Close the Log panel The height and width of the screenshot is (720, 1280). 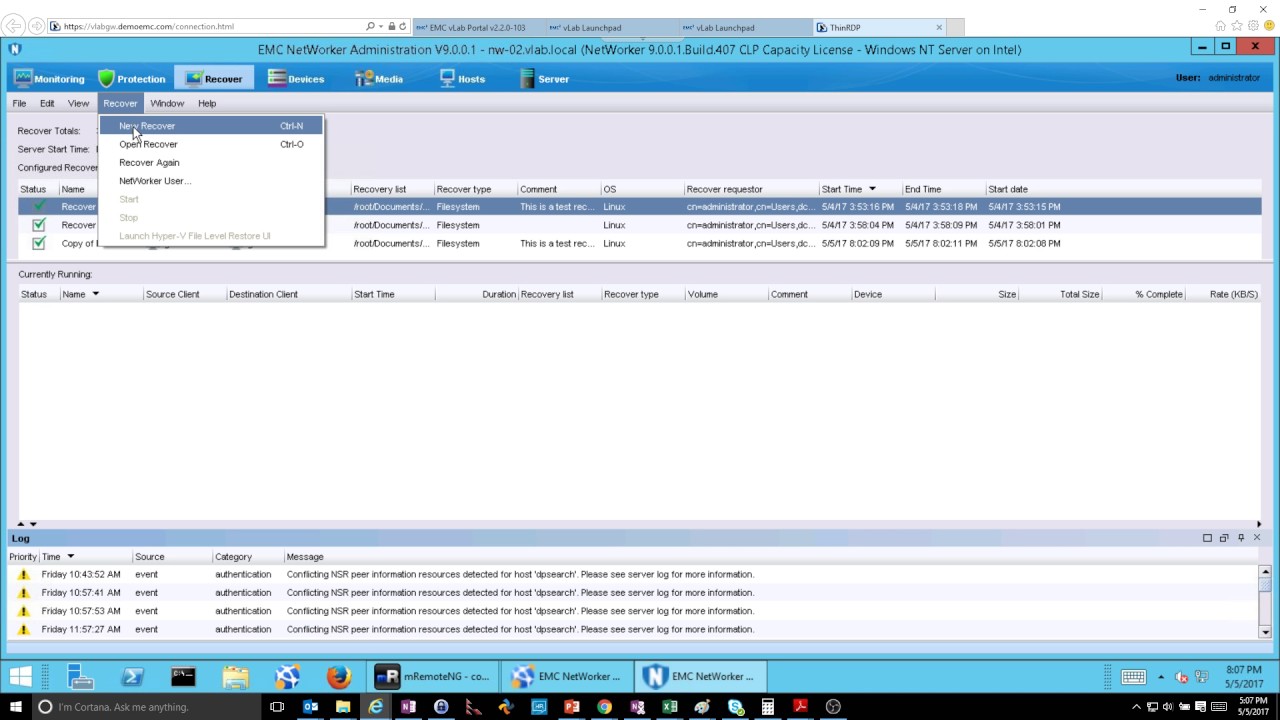1257,538
